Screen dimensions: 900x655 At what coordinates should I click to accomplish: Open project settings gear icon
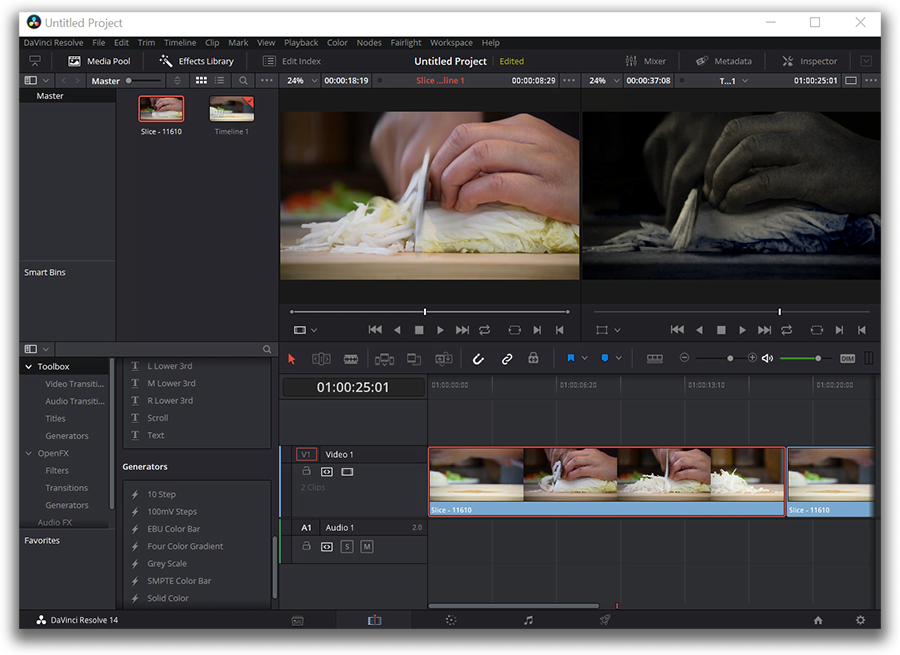coord(860,620)
